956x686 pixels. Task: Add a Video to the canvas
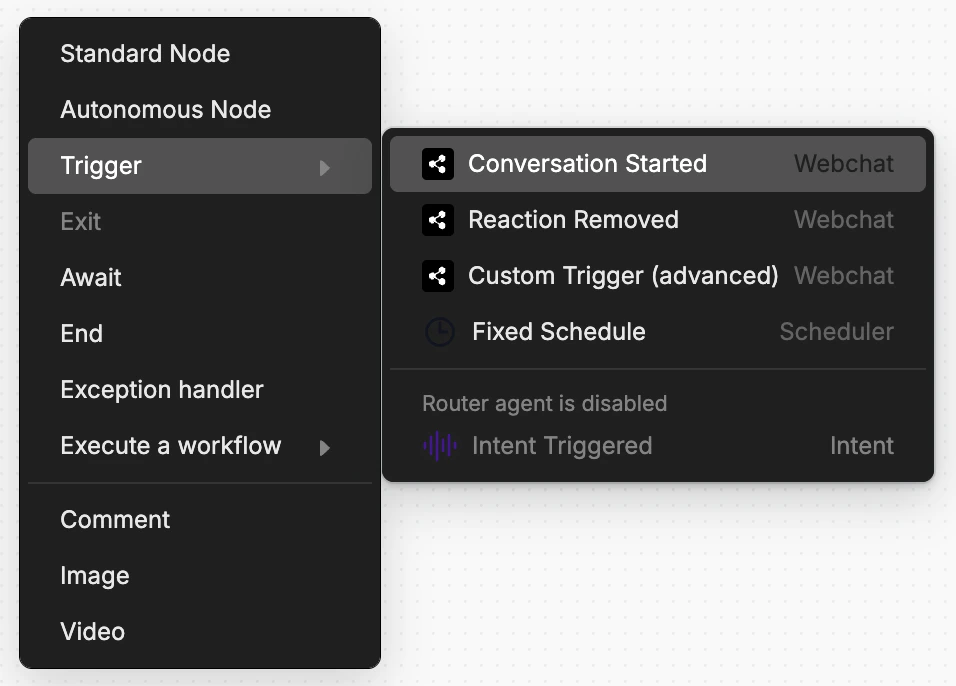tap(200, 632)
